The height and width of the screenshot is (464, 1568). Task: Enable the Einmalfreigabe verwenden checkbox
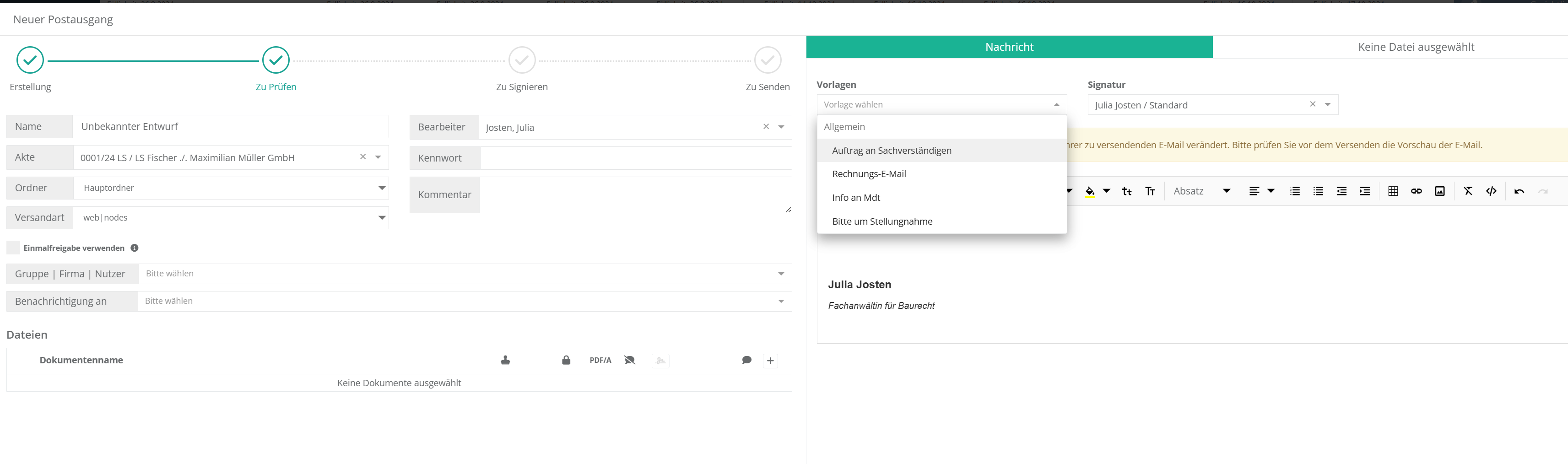(x=13, y=248)
